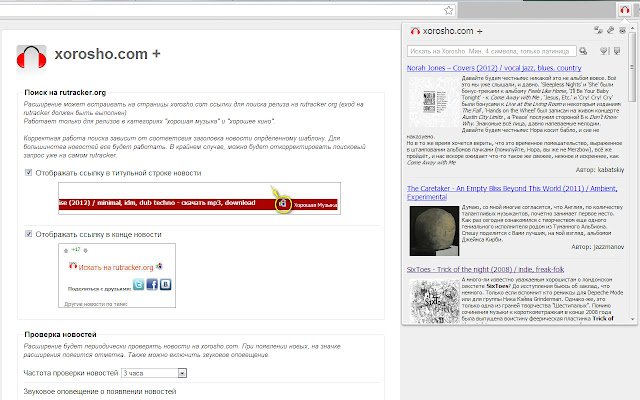Click "Искать на rutracker.org" in preview
The height and width of the screenshot is (400, 640).
(x=116, y=267)
